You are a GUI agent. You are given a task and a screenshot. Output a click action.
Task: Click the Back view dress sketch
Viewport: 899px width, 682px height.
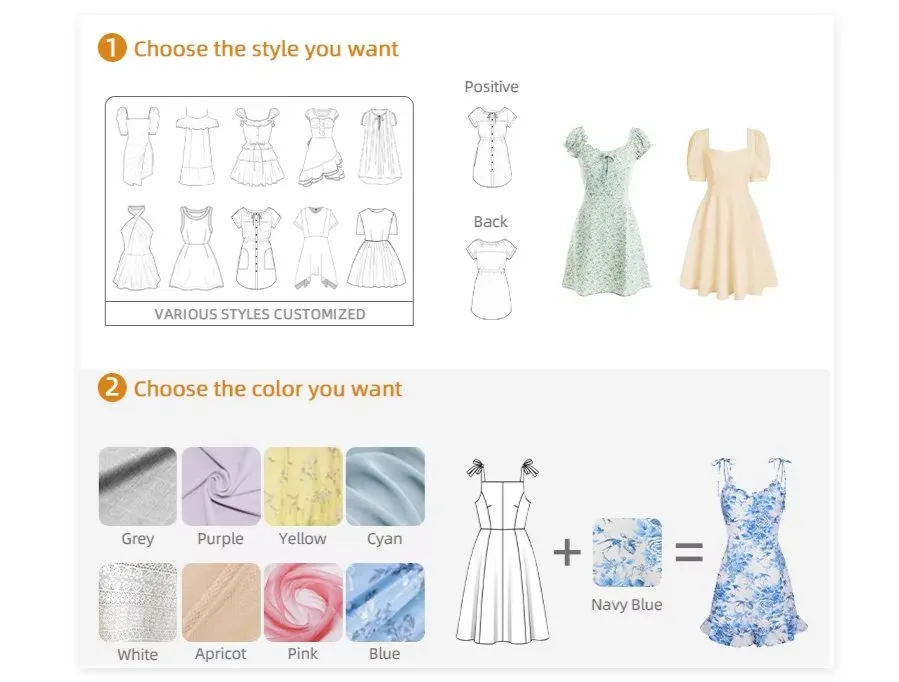491,279
